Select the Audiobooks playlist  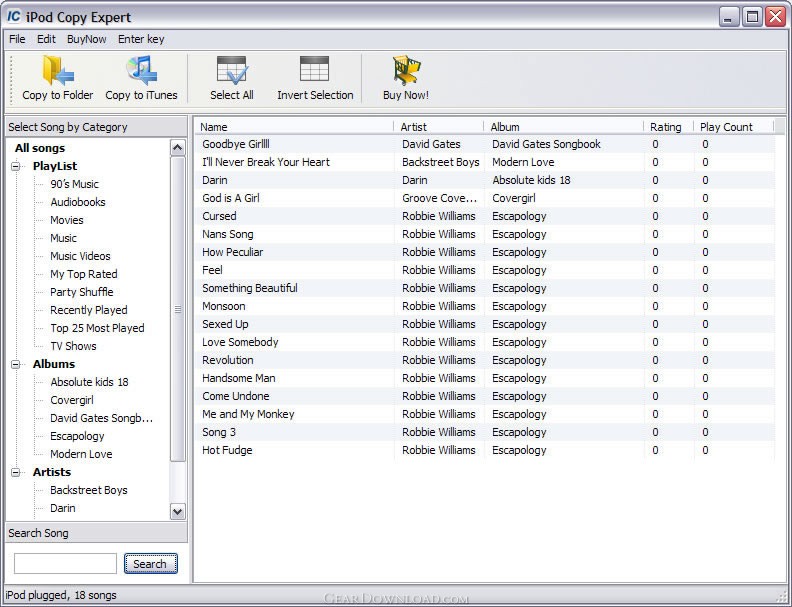(x=78, y=202)
